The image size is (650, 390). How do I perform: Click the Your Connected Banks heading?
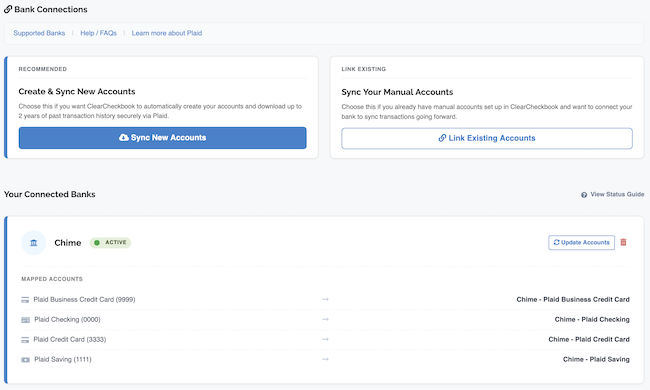point(50,194)
